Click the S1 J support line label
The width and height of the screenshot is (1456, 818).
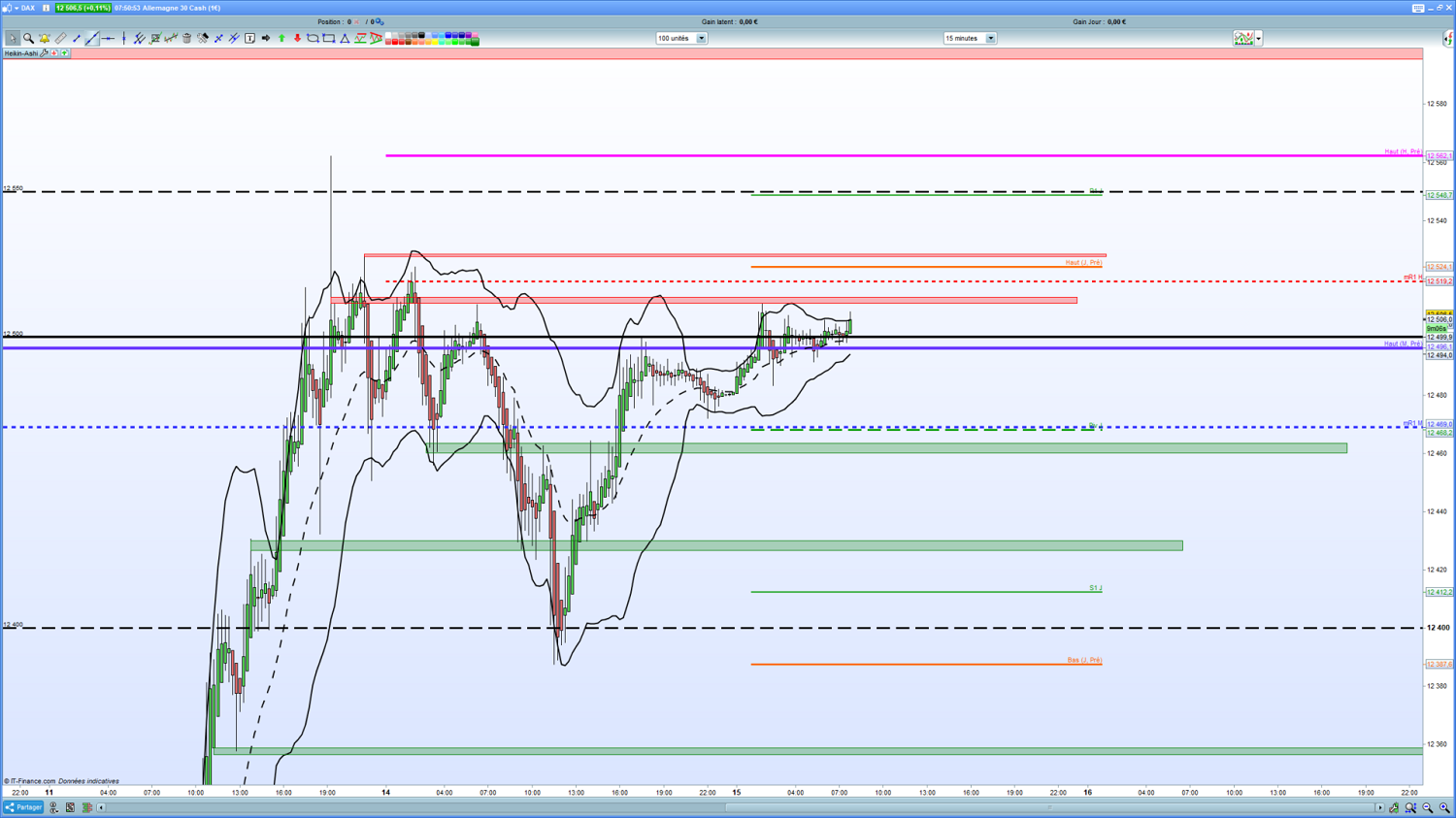(x=1095, y=588)
